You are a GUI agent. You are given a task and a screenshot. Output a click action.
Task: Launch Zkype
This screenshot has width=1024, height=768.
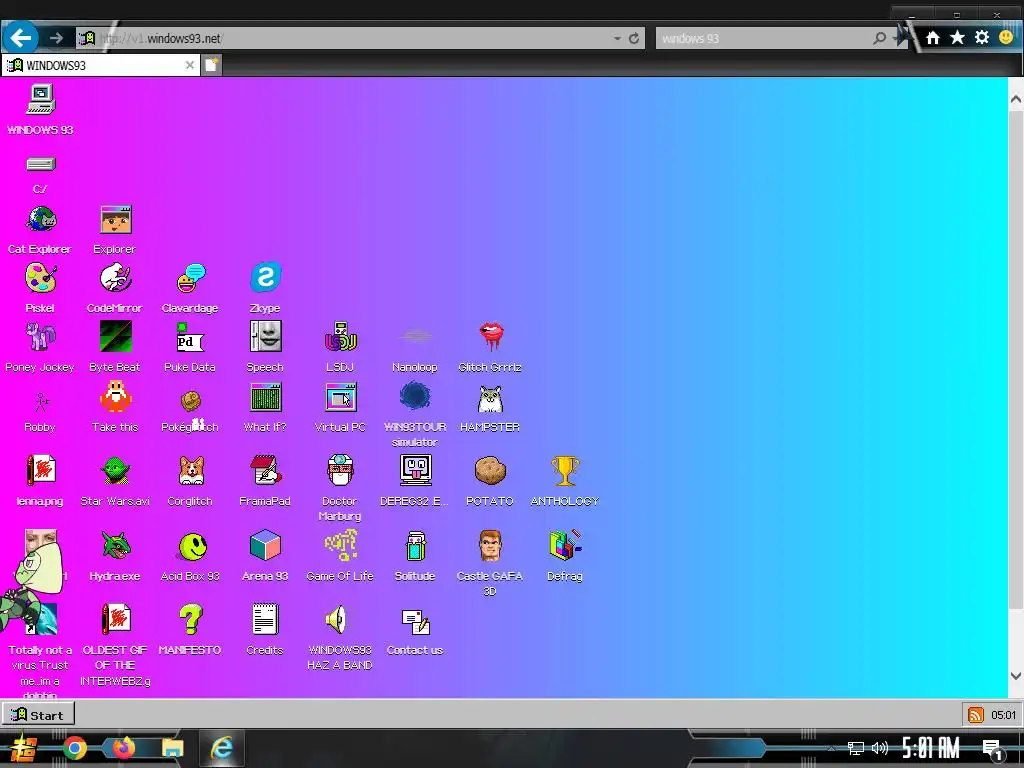(265, 278)
